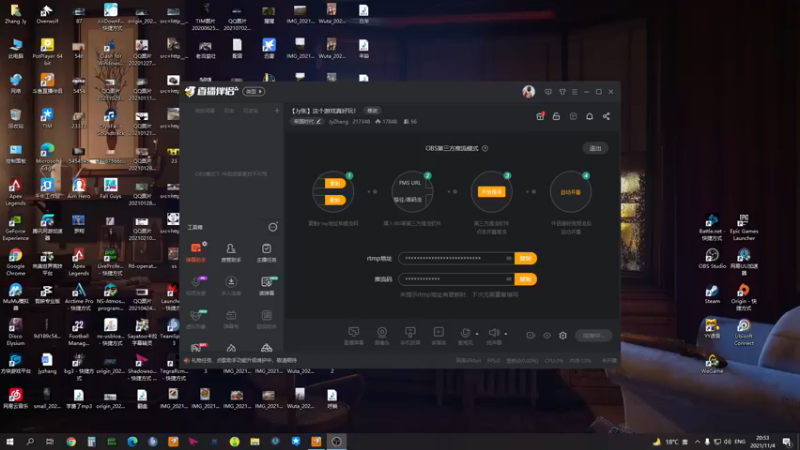The width and height of the screenshot is (800, 450).
Task: Add the 手机投屏 phone mirroring source
Action: 410,335
